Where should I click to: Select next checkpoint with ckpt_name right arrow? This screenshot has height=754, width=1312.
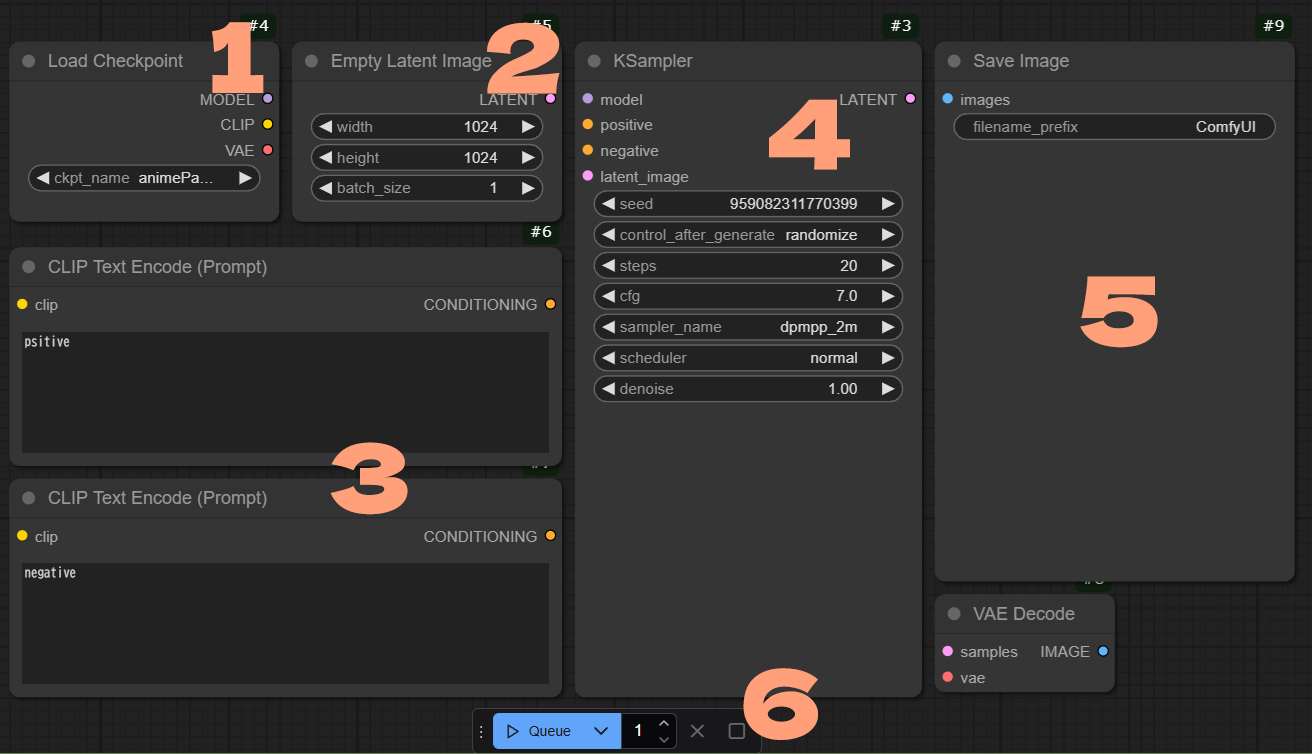pyautogui.click(x=245, y=178)
